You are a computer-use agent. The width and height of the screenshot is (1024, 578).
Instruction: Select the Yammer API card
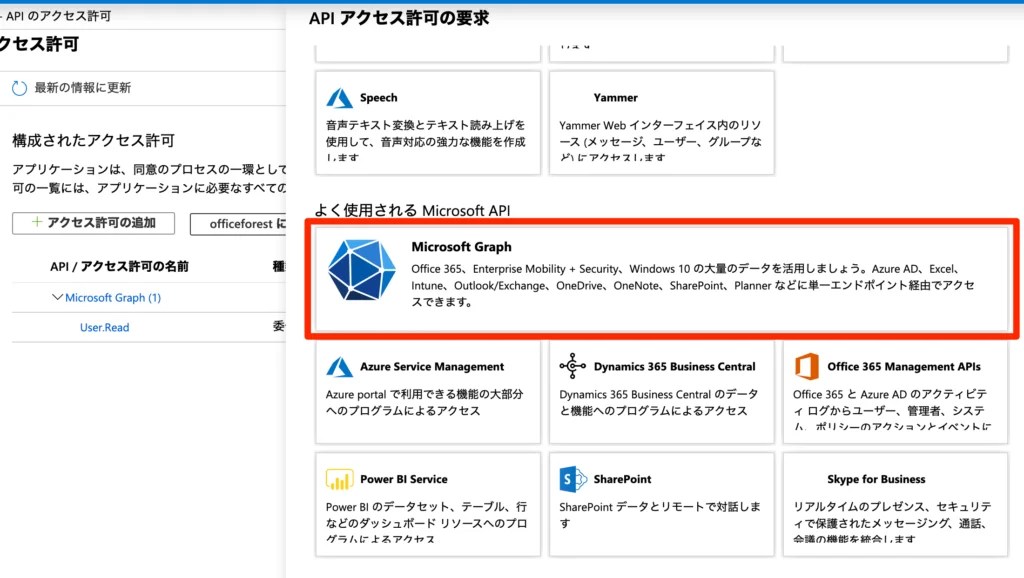[x=662, y=123]
